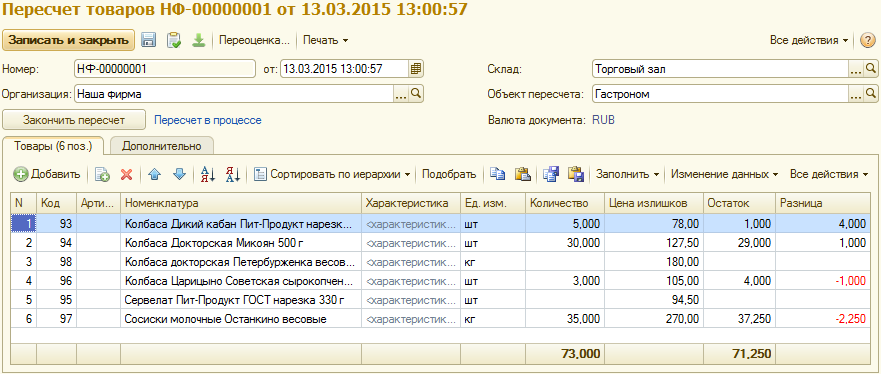Move the row up with the blue up arrow
The image size is (881, 374).
coord(155,175)
